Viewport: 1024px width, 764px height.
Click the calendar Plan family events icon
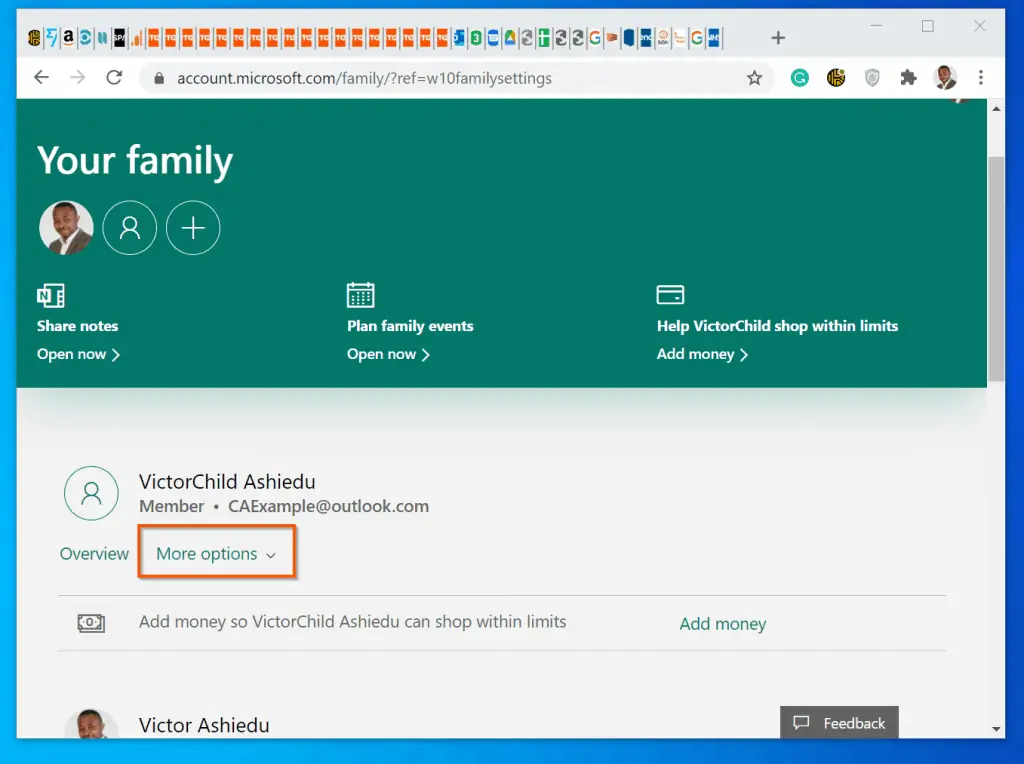click(360, 295)
